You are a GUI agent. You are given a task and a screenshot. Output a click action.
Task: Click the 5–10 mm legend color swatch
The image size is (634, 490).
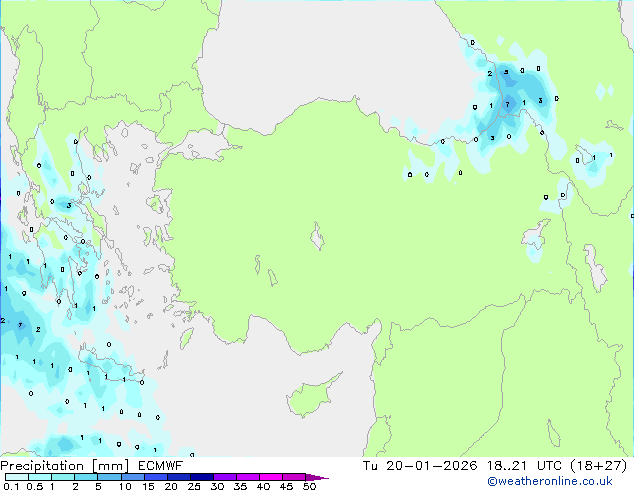[x=109, y=477]
